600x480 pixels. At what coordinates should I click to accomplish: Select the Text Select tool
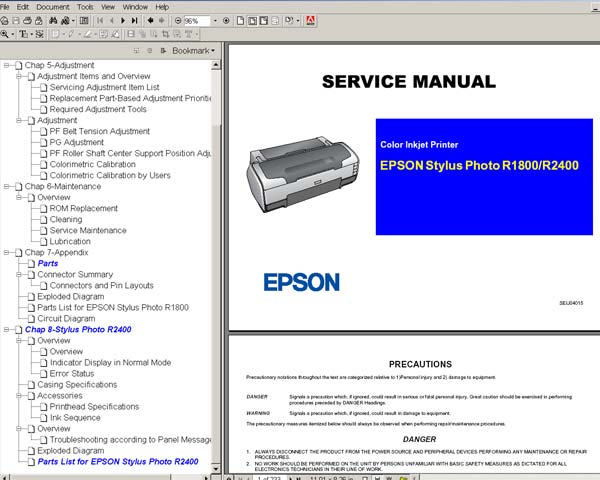coord(24,34)
